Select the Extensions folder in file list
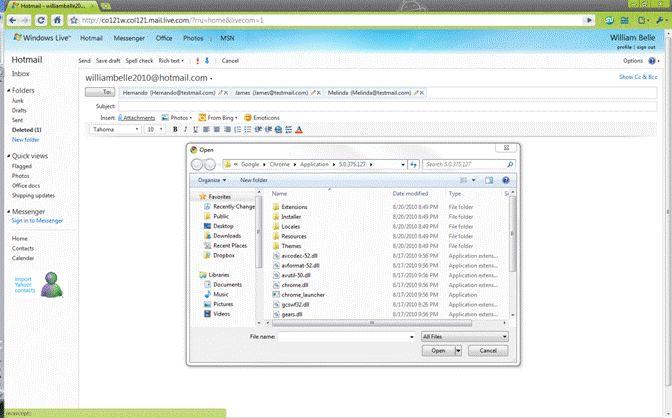Viewport: 672px width, 418px height. [x=294, y=206]
